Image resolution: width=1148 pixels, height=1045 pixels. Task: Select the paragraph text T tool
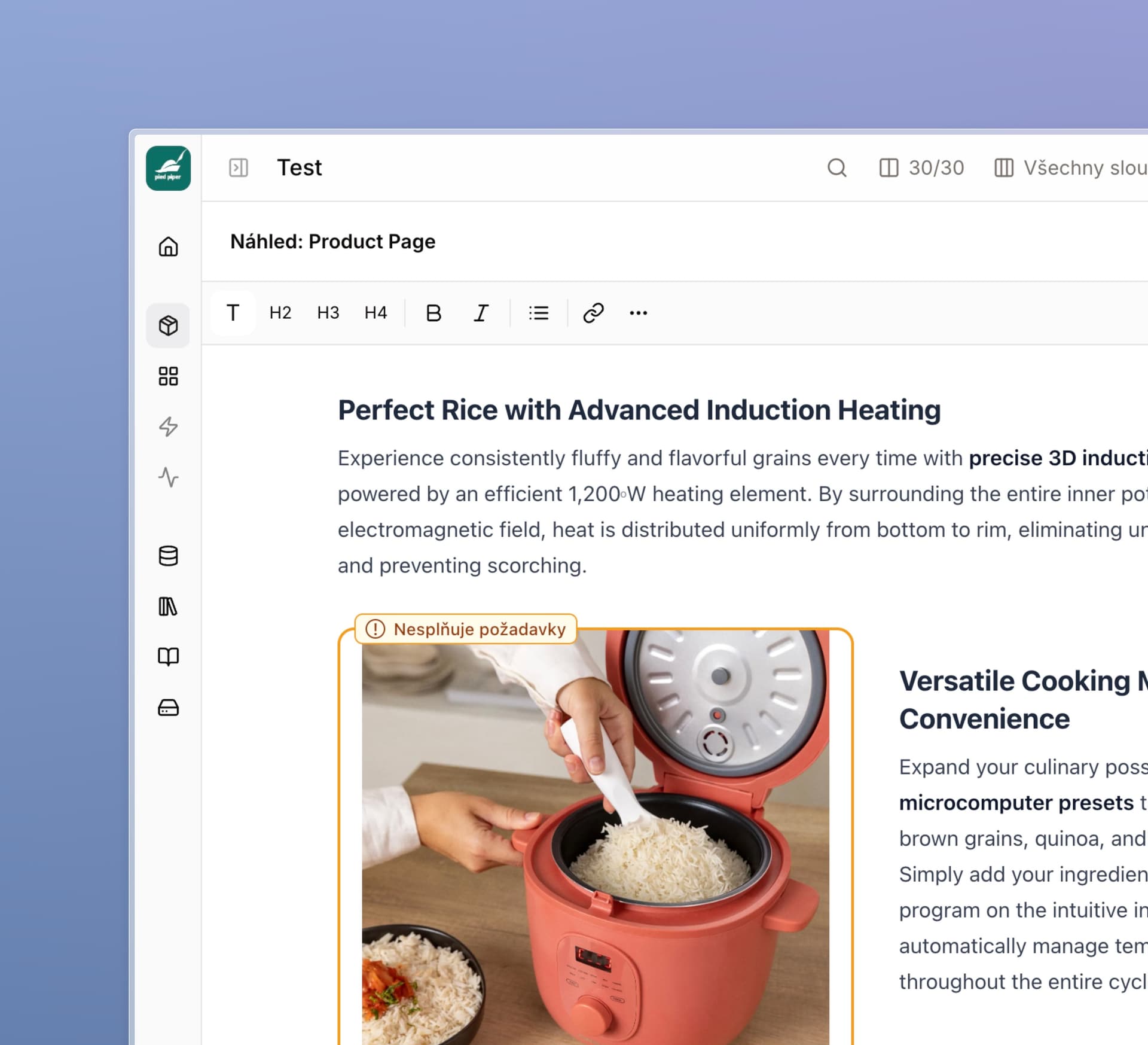point(233,313)
